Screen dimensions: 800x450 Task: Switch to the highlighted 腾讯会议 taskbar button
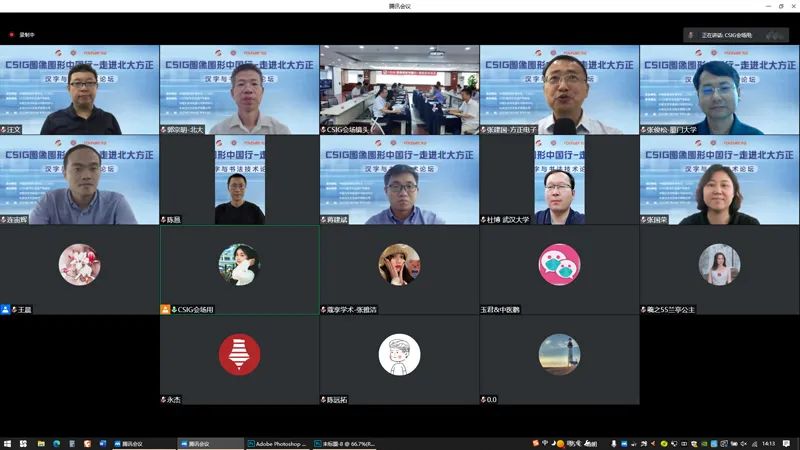(x=211, y=444)
